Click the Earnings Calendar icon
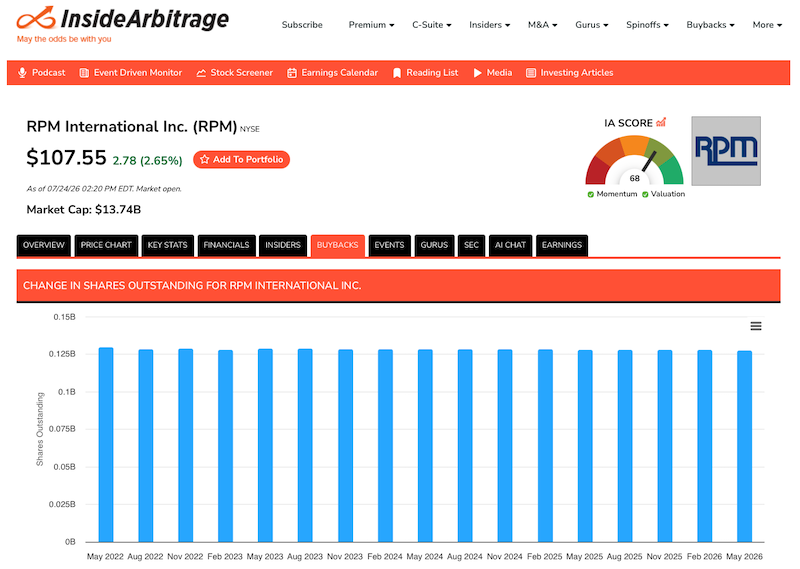This screenshot has height=569, width=800. 292,73
